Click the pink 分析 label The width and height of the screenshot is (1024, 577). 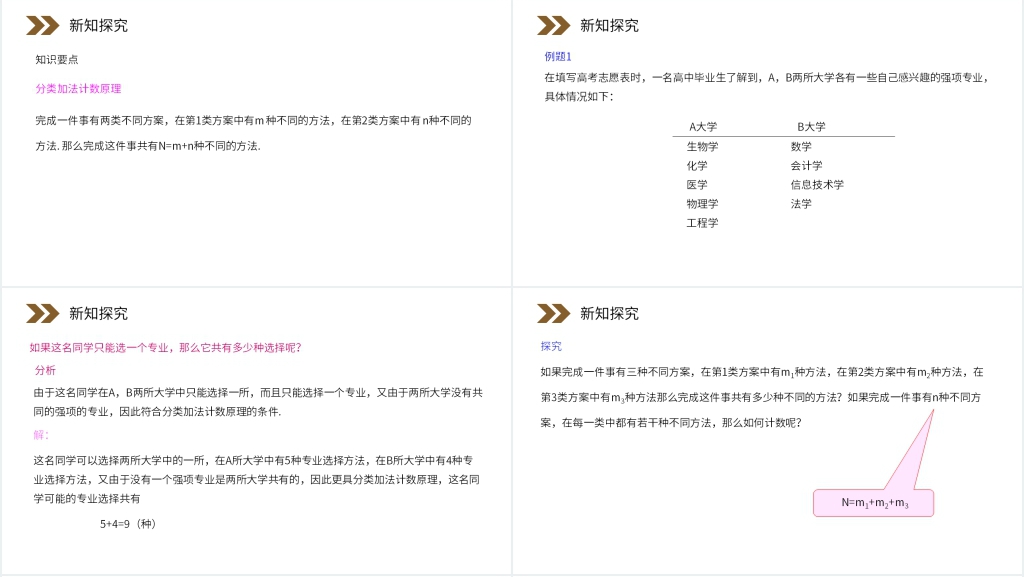tap(45, 371)
